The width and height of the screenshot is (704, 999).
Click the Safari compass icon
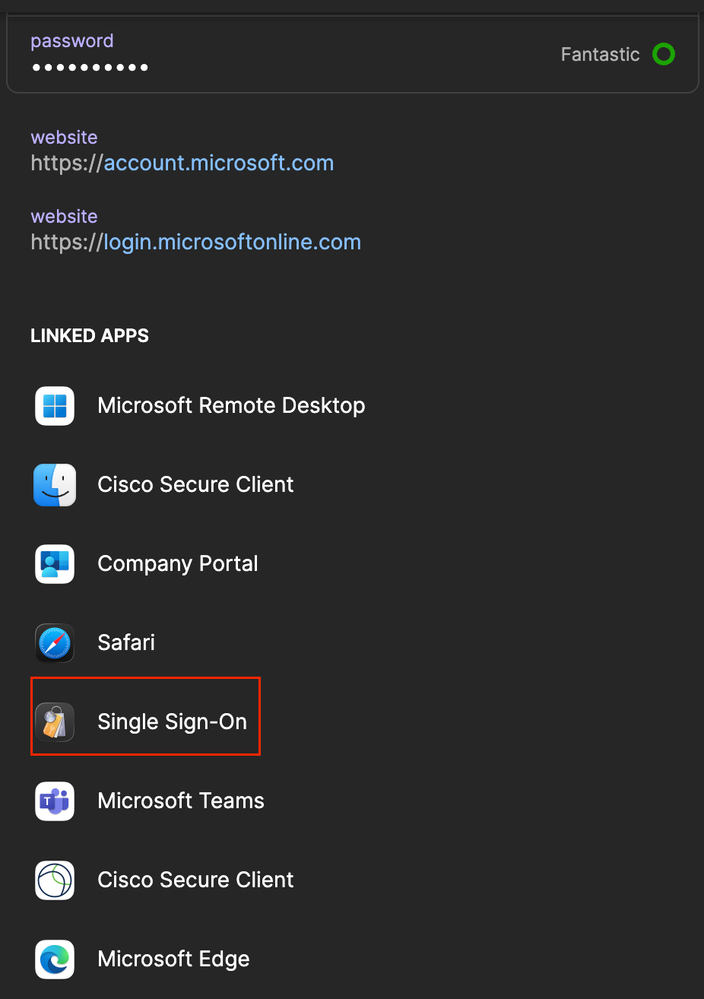click(x=54, y=643)
